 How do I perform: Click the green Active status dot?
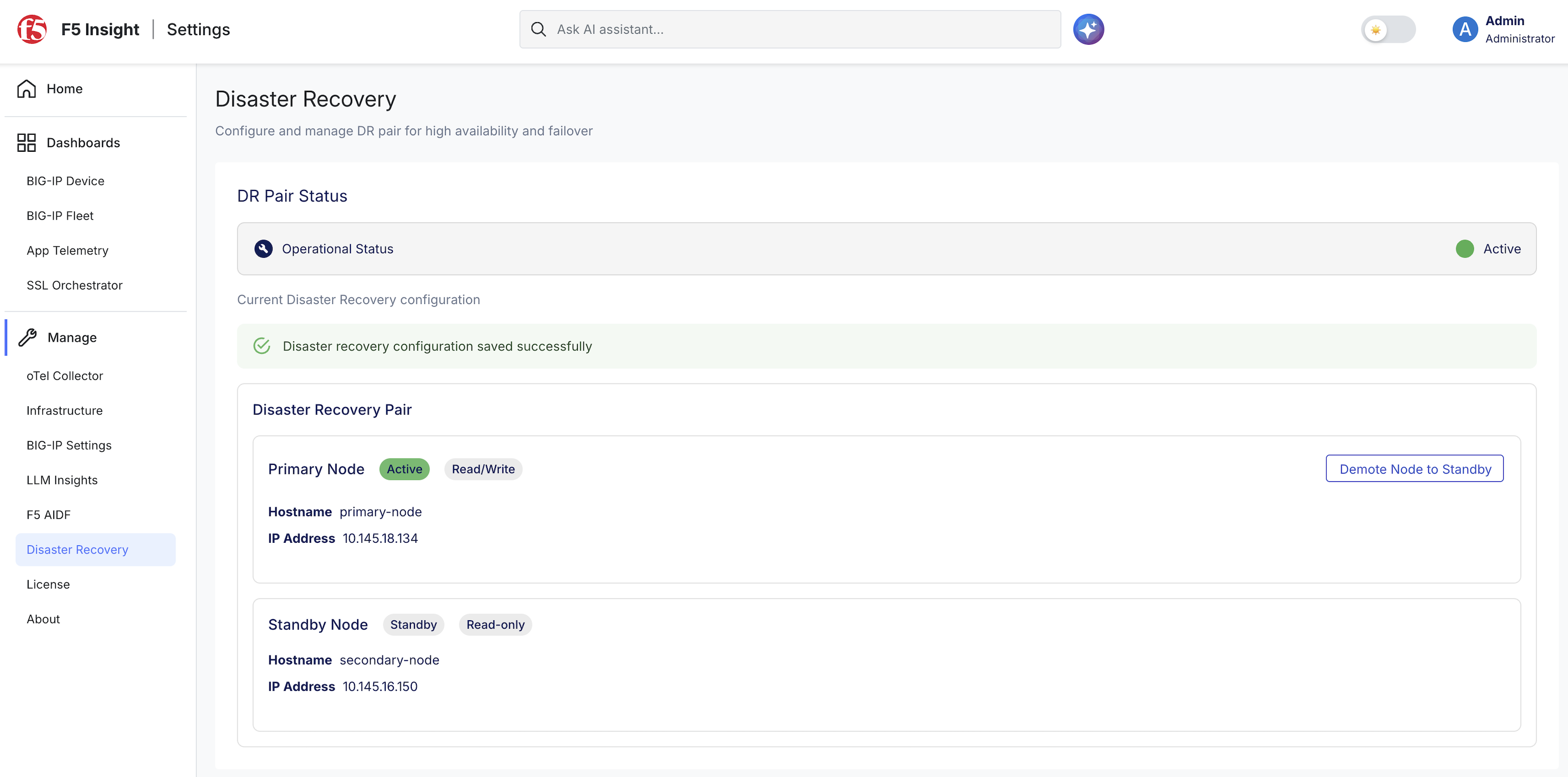tap(1464, 249)
